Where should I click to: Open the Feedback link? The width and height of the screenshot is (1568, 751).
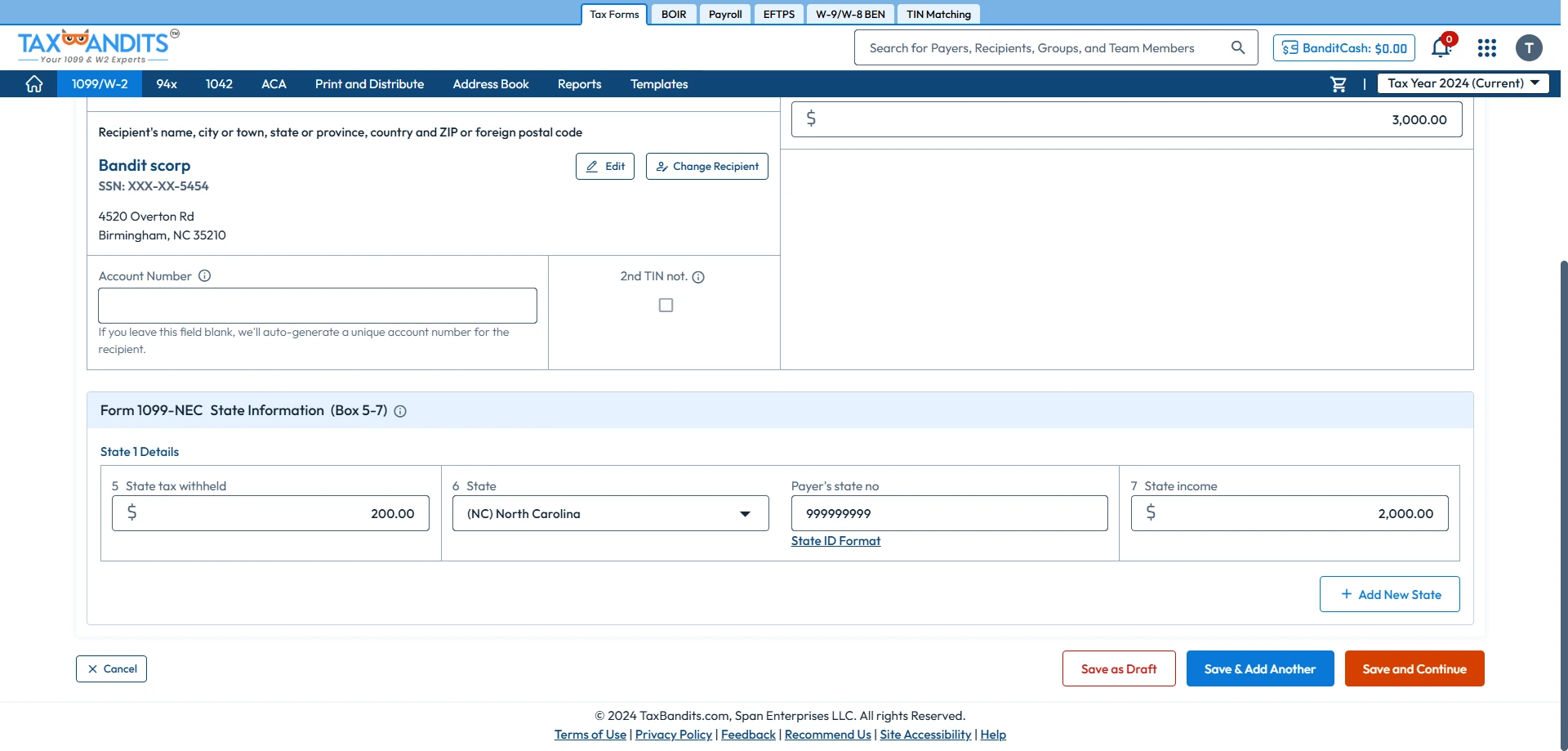point(748,735)
